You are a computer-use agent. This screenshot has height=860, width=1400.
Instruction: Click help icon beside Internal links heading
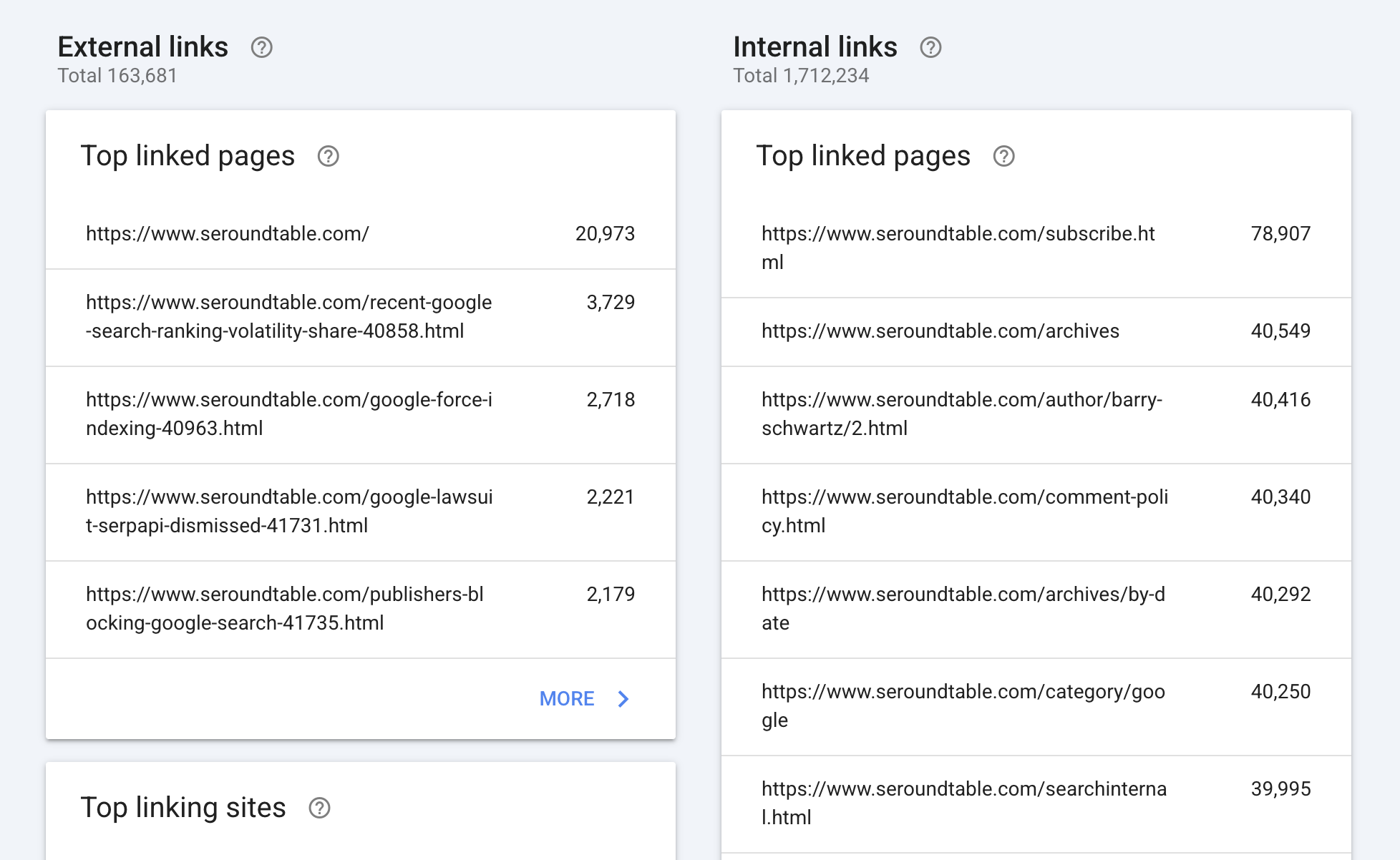tap(930, 47)
